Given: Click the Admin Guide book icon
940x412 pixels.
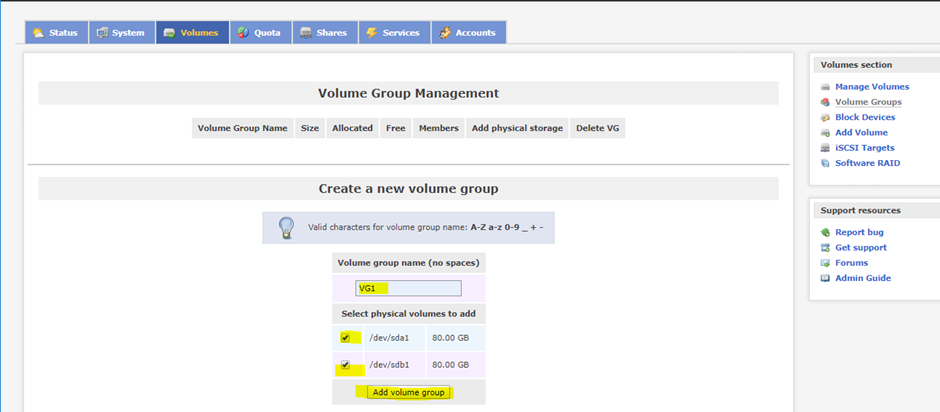Looking at the screenshot, I should (x=825, y=278).
